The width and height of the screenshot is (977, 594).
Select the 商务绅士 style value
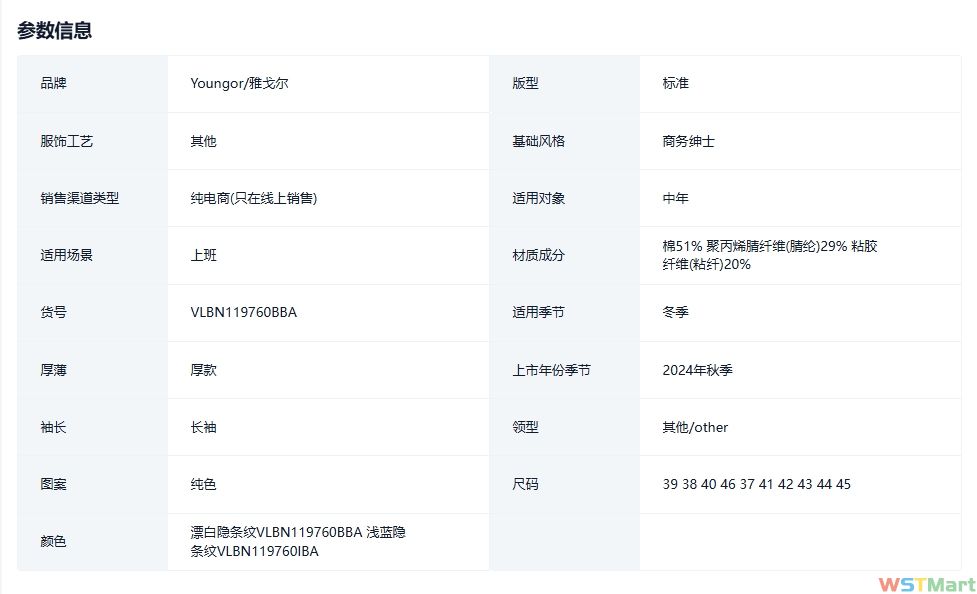coord(688,141)
